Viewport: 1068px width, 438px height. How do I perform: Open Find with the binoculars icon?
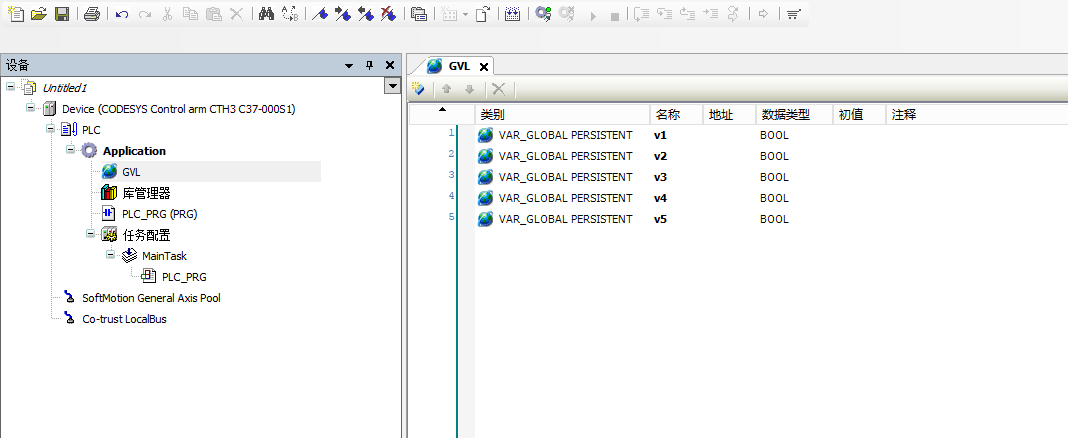[x=266, y=14]
